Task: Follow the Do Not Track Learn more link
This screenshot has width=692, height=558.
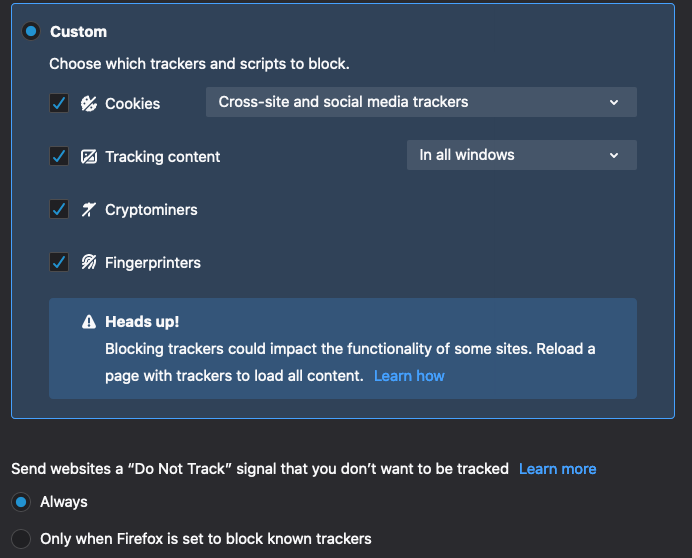Action: coord(557,469)
